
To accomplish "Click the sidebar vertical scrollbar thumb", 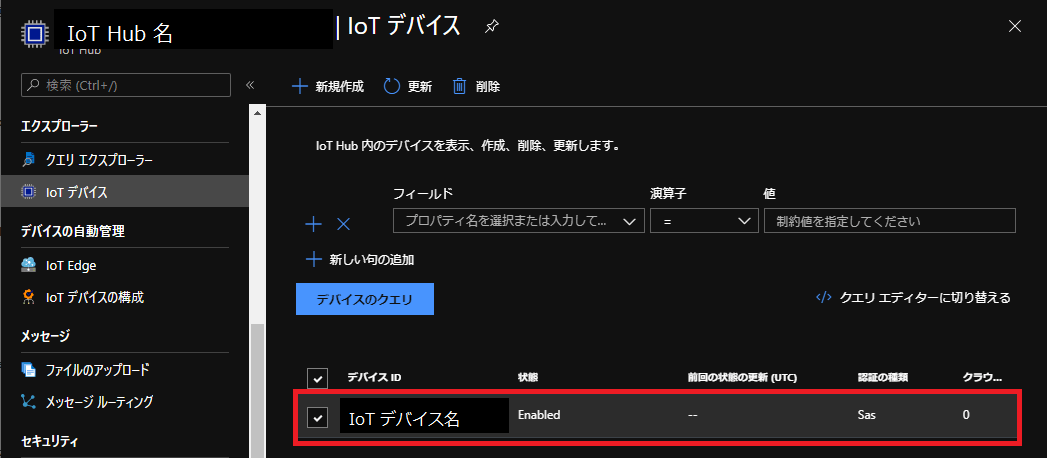I will point(257,391).
